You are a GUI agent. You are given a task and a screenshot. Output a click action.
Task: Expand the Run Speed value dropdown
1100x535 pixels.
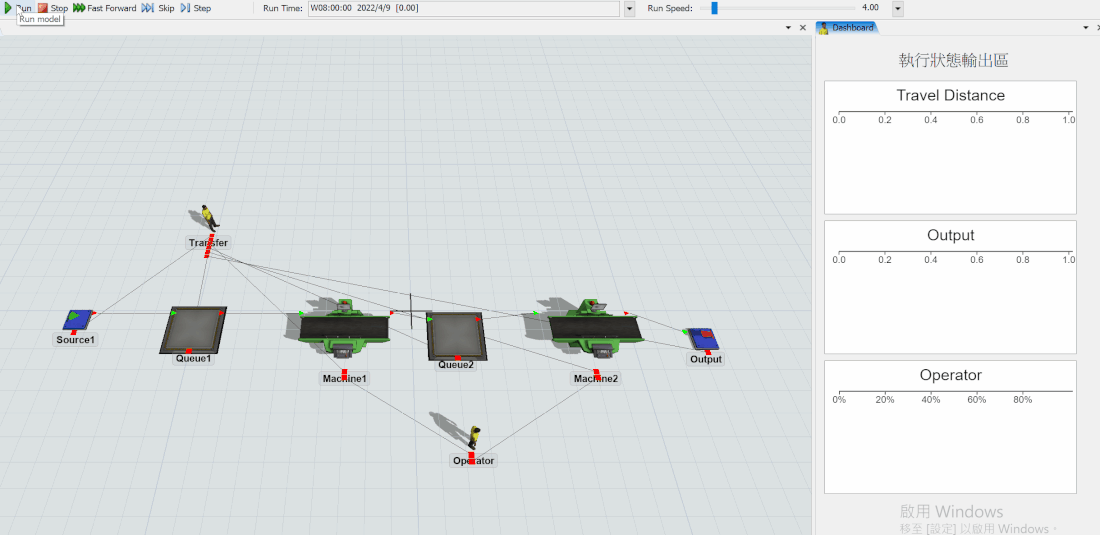pos(897,9)
